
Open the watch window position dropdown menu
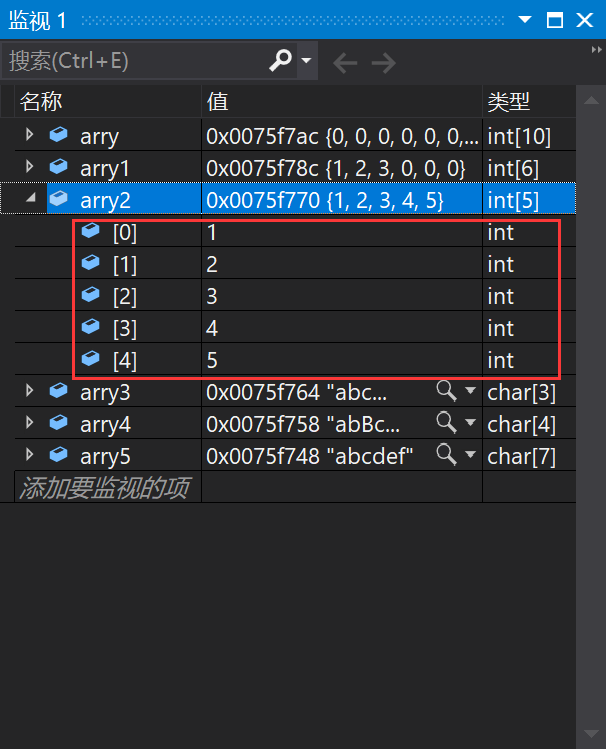pyautogui.click(x=525, y=20)
